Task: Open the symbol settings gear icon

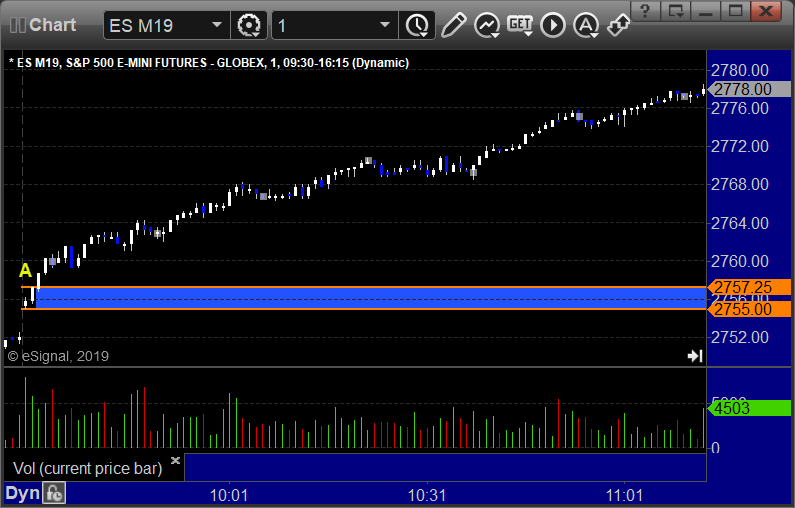Action: [x=249, y=25]
